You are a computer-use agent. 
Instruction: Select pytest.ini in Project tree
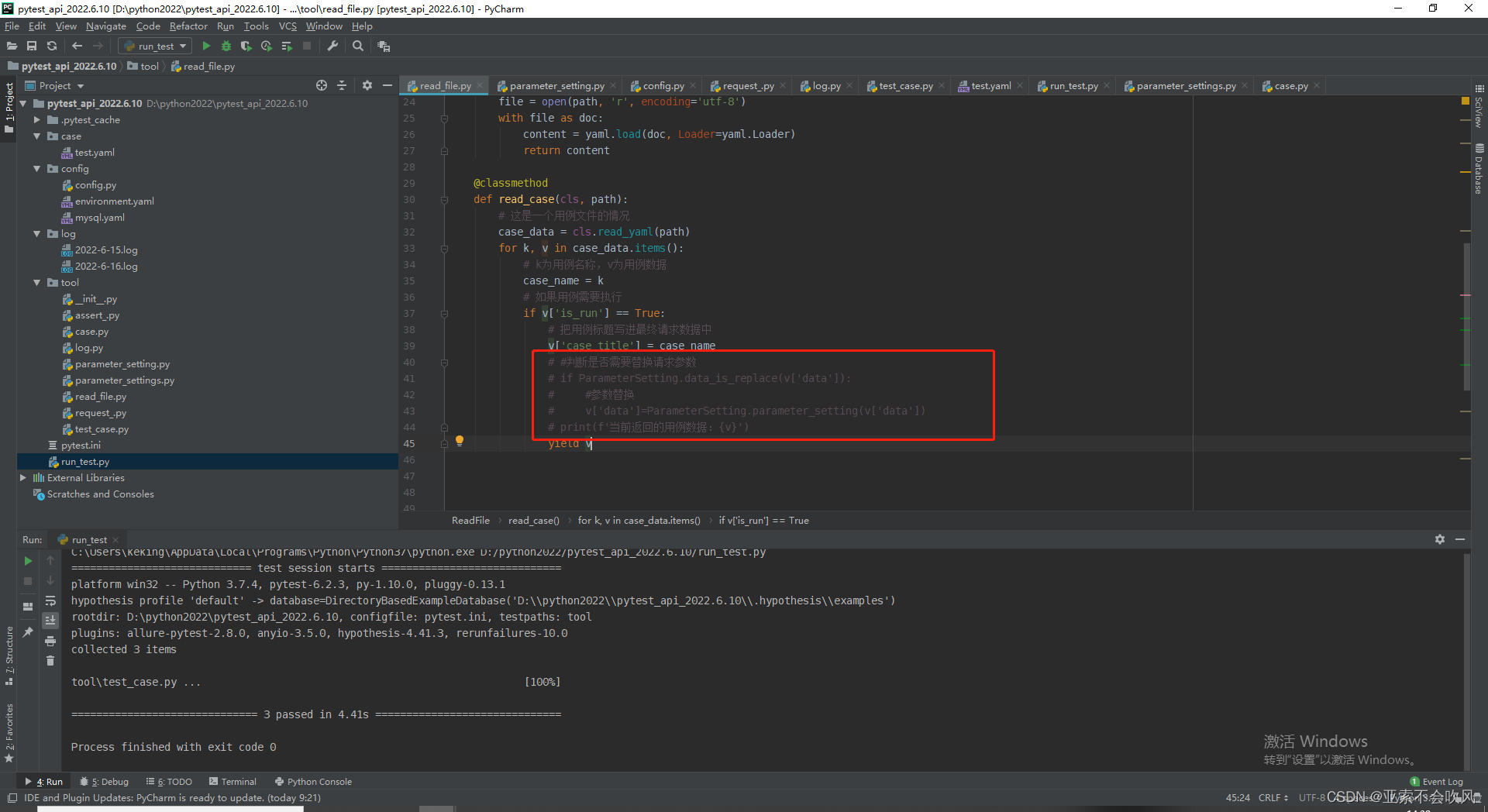coord(81,446)
